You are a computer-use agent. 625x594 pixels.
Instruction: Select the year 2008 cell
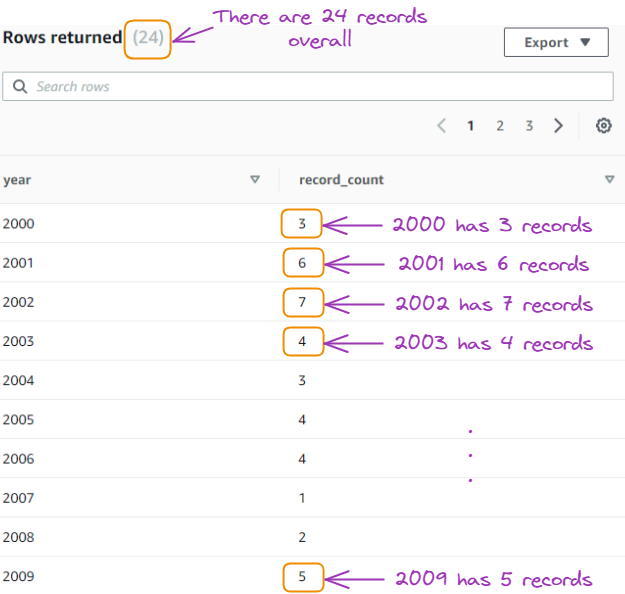click(x=19, y=537)
